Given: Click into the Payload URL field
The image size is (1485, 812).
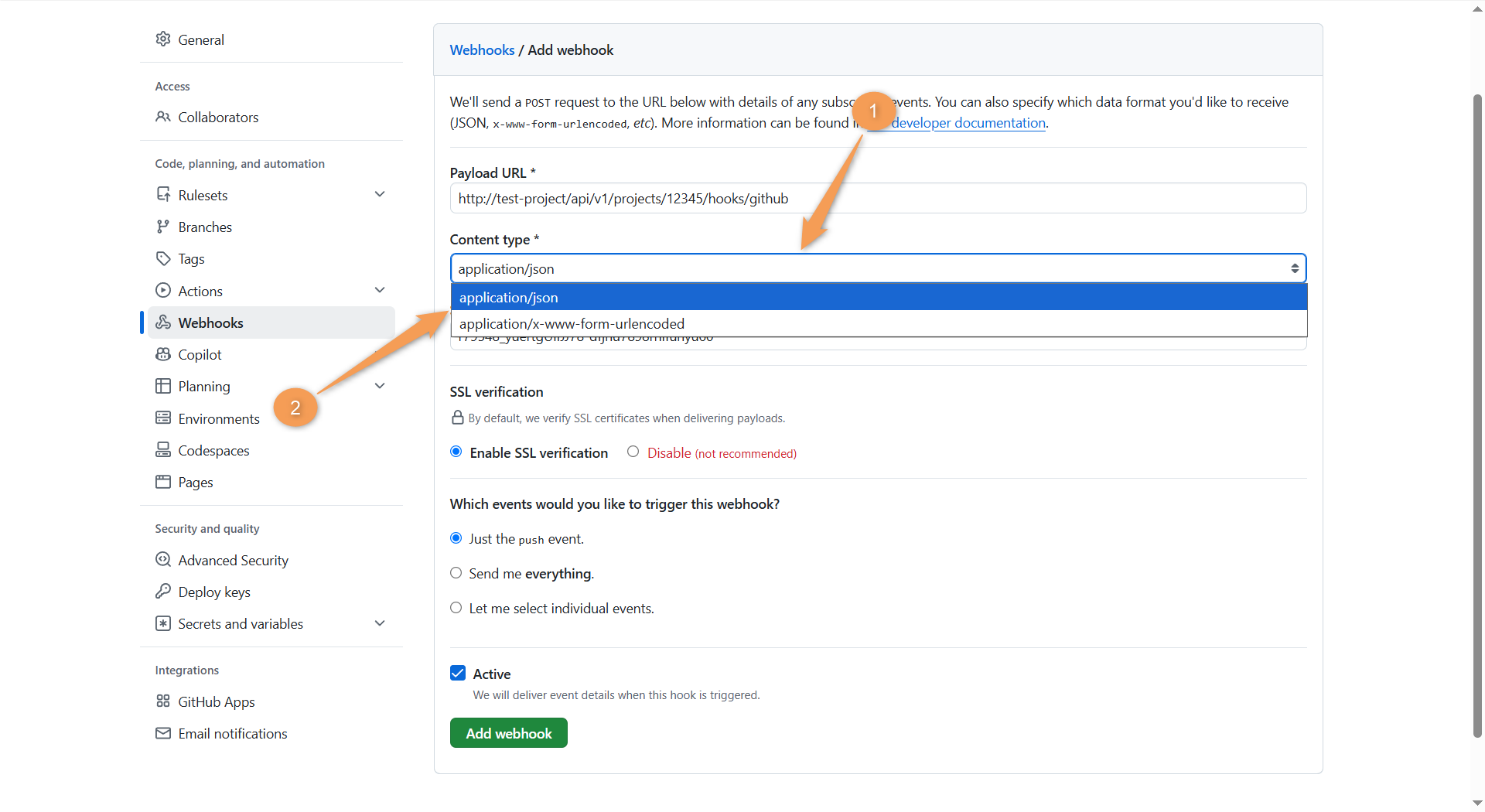Looking at the screenshot, I should (878, 198).
